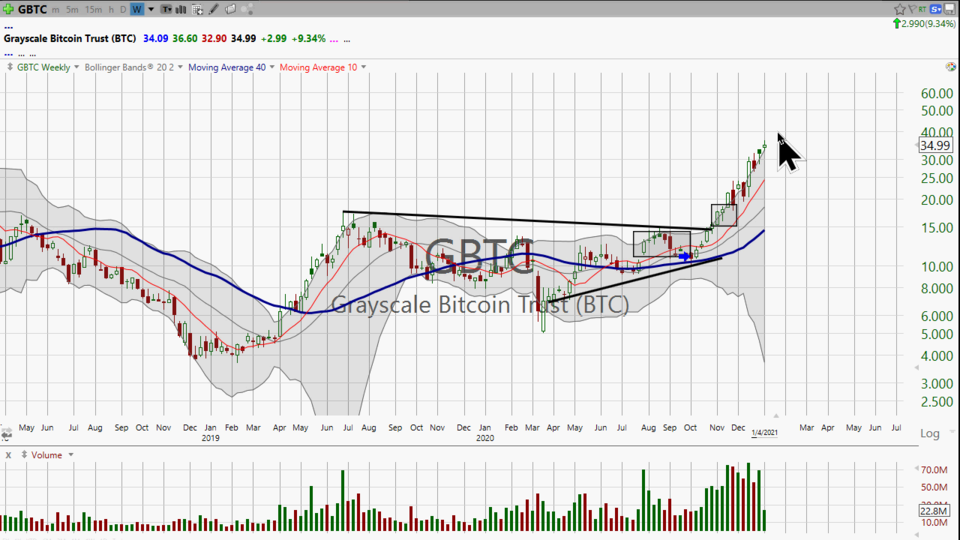Click the star favorite icon
The width and height of the screenshot is (960, 540).
point(899,9)
